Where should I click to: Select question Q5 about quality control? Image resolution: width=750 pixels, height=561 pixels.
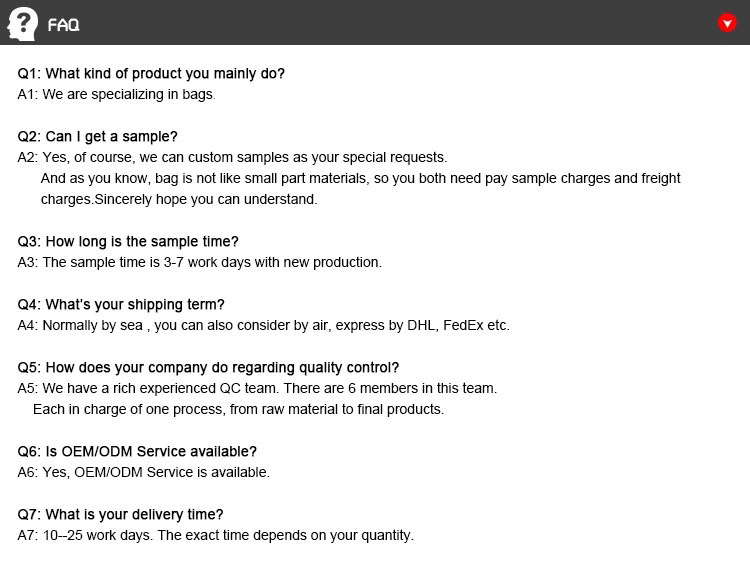click(208, 368)
